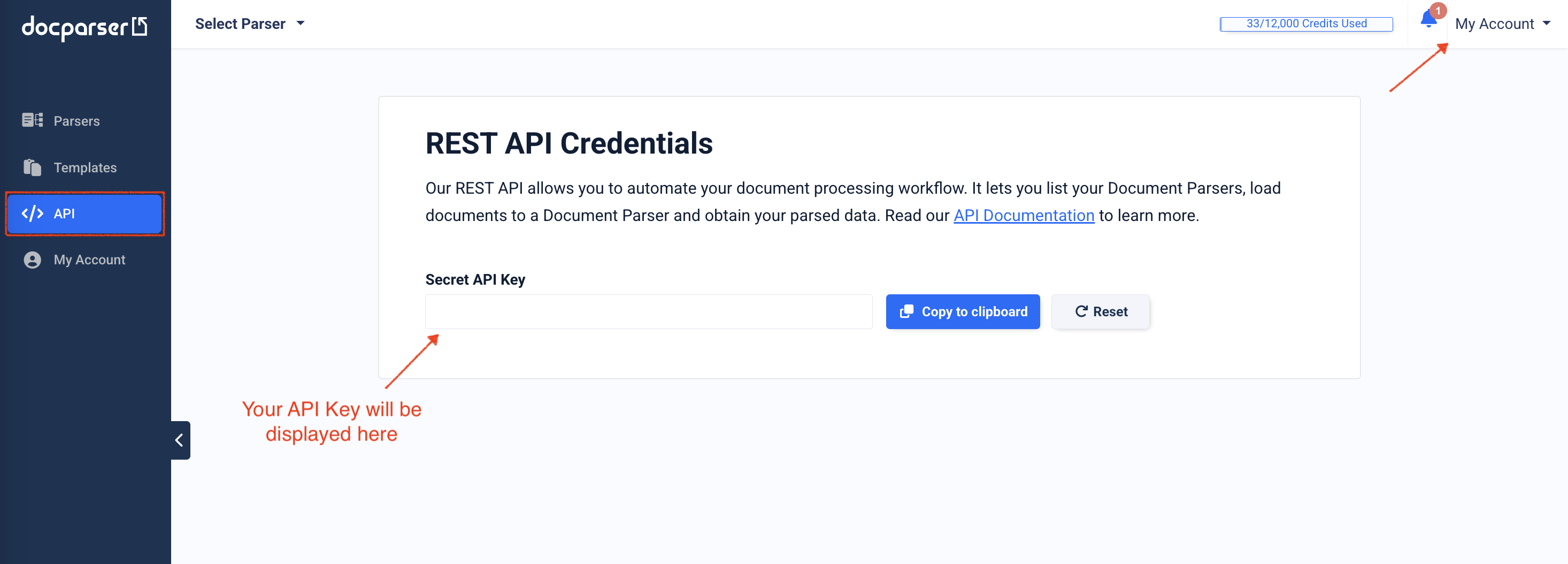Viewport: 1568px width, 564px height.
Task: Select the Parsers sidebar icon
Action: (32, 120)
